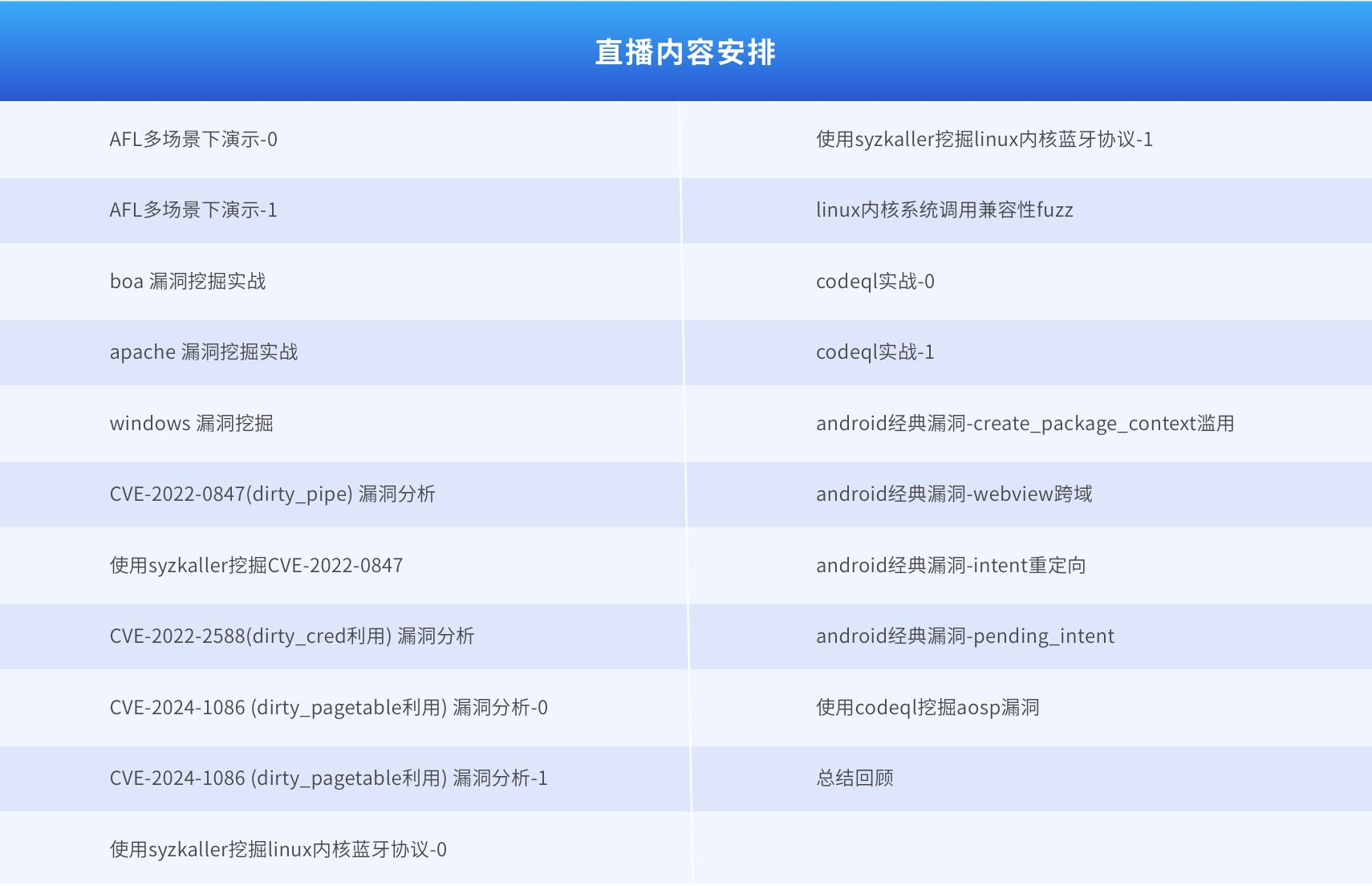Open CVE-2022-0847(dirty_pipe) 漏洞分析 entry
The width and height of the screenshot is (1372, 886).
[272, 494]
